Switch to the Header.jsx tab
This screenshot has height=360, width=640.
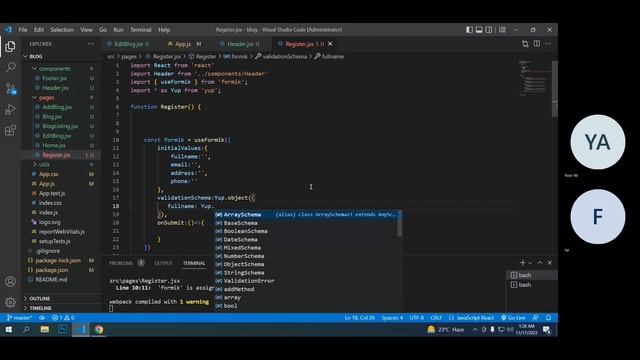[240, 44]
